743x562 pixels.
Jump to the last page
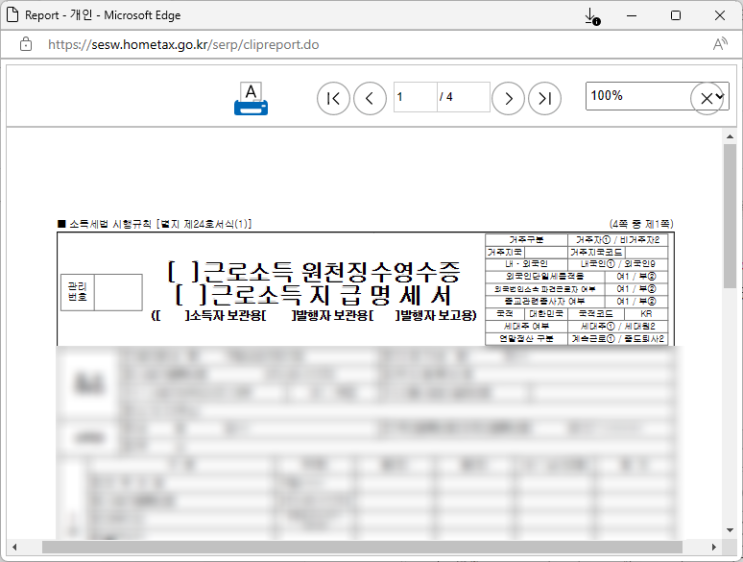[x=544, y=99]
